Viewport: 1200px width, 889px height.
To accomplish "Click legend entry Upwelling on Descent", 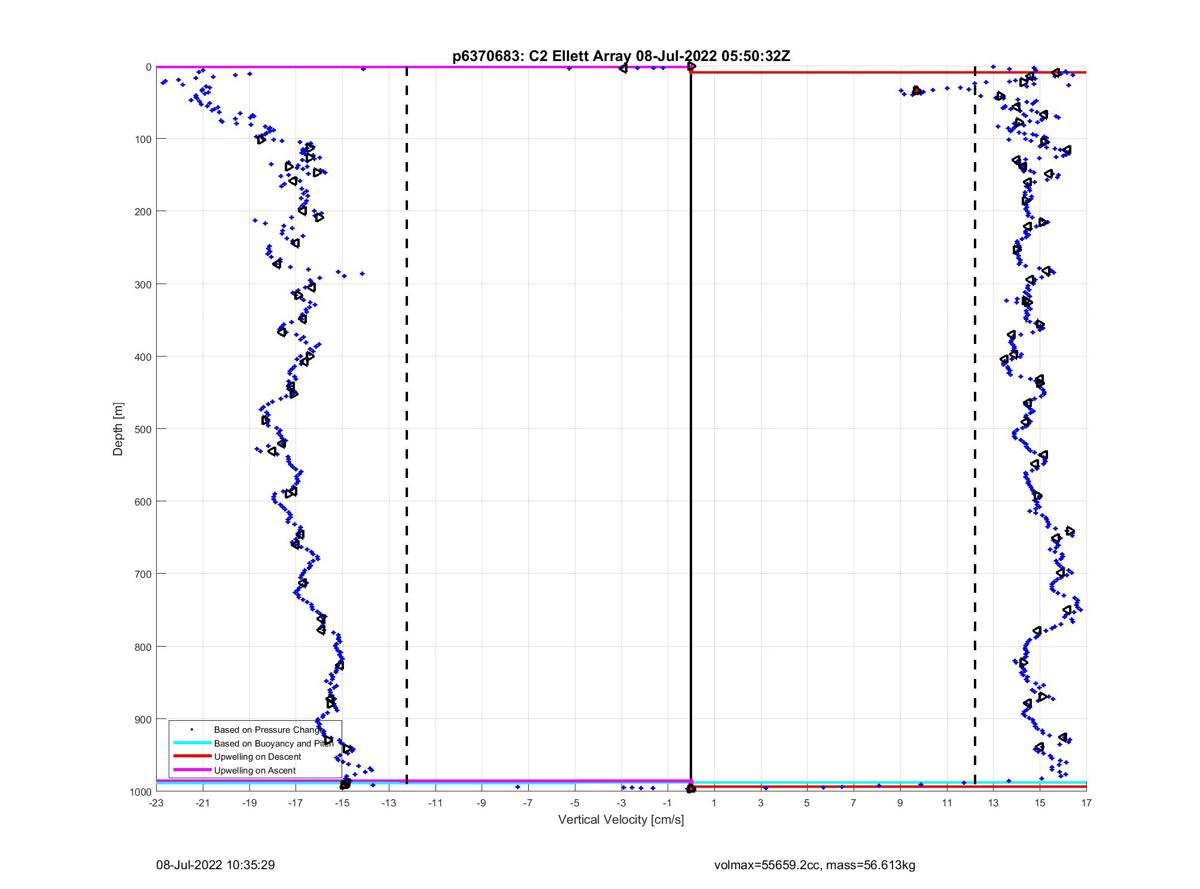I will (x=257, y=757).
